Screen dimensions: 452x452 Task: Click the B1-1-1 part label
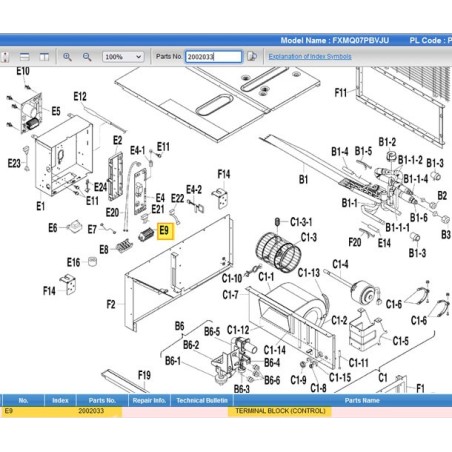(397, 228)
